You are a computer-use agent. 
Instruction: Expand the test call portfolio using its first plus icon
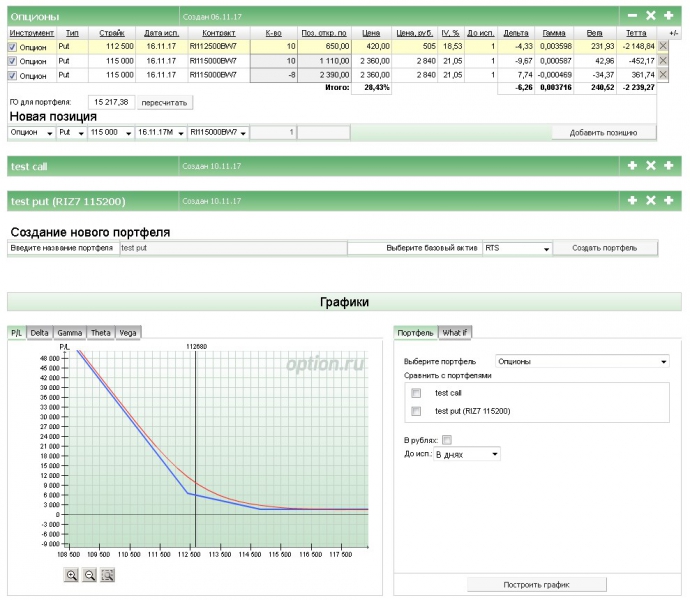pos(632,166)
